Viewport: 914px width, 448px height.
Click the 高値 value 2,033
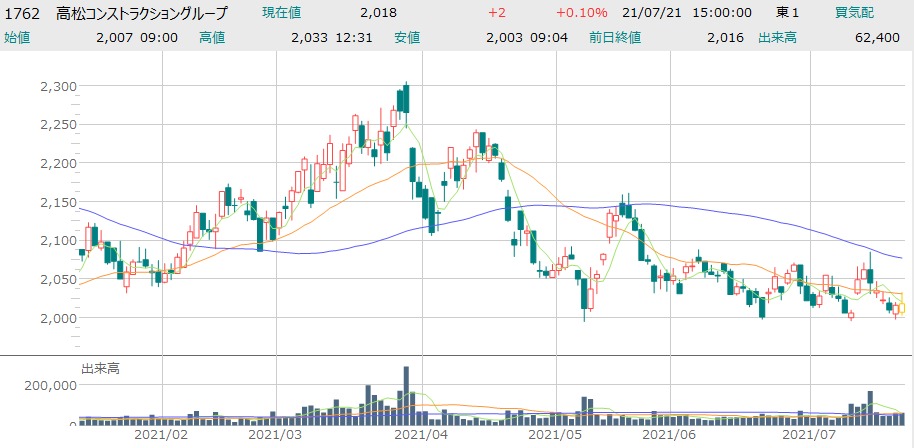tap(309, 37)
